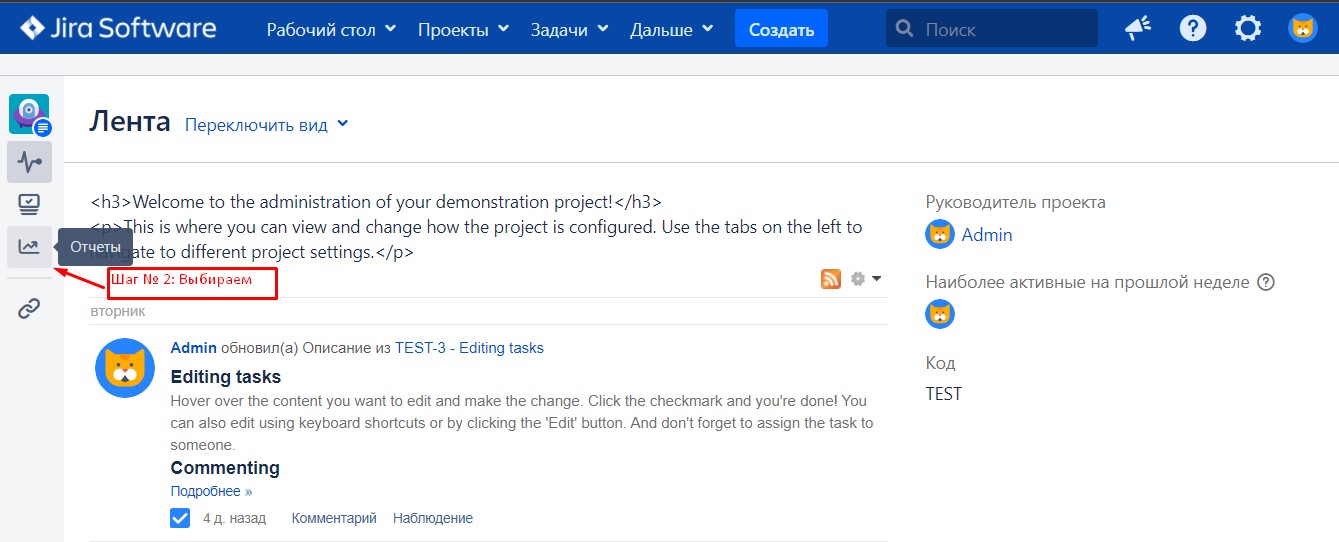Click the Отчеты tooltip label
This screenshot has height=542, width=1339.
(95, 247)
